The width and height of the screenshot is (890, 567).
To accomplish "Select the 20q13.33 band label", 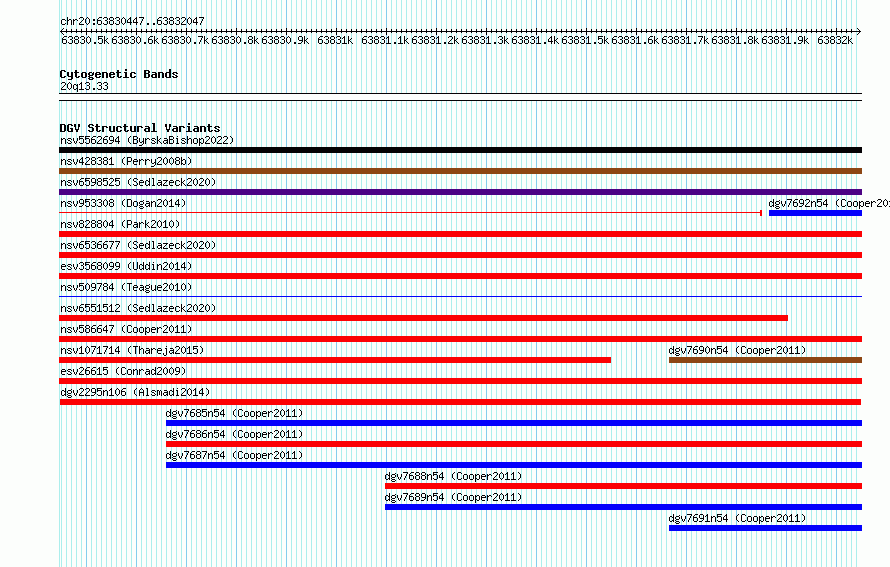I will coord(84,86).
